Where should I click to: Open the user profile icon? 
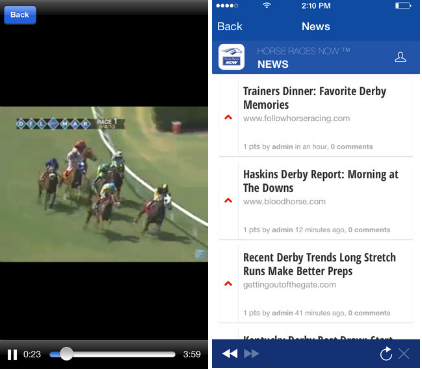pyautogui.click(x=400, y=57)
